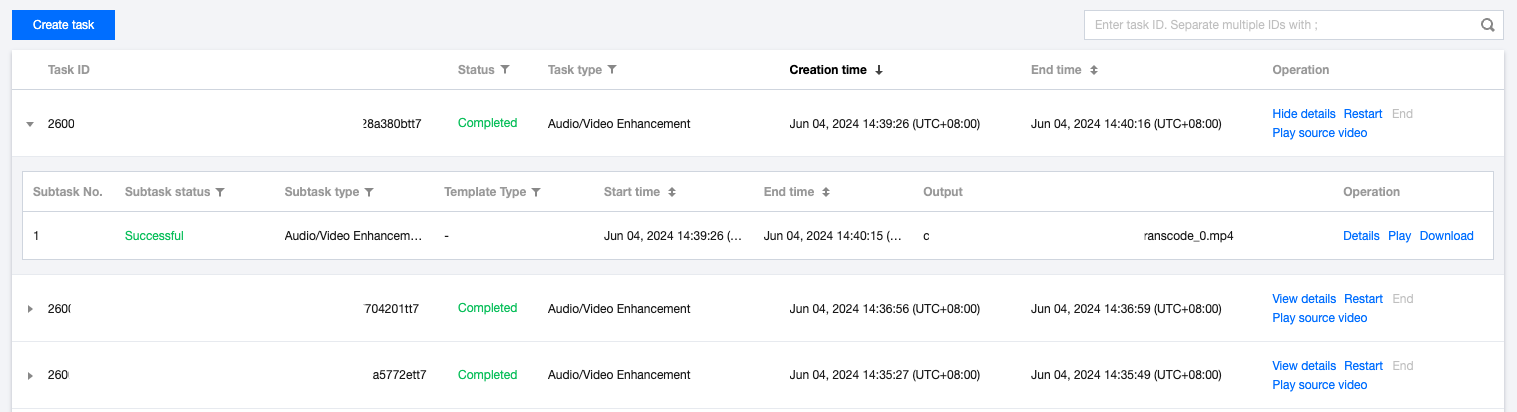Screen dimensions: 1517x412
Task: Collapse the first expanded task row
Action: [30, 124]
